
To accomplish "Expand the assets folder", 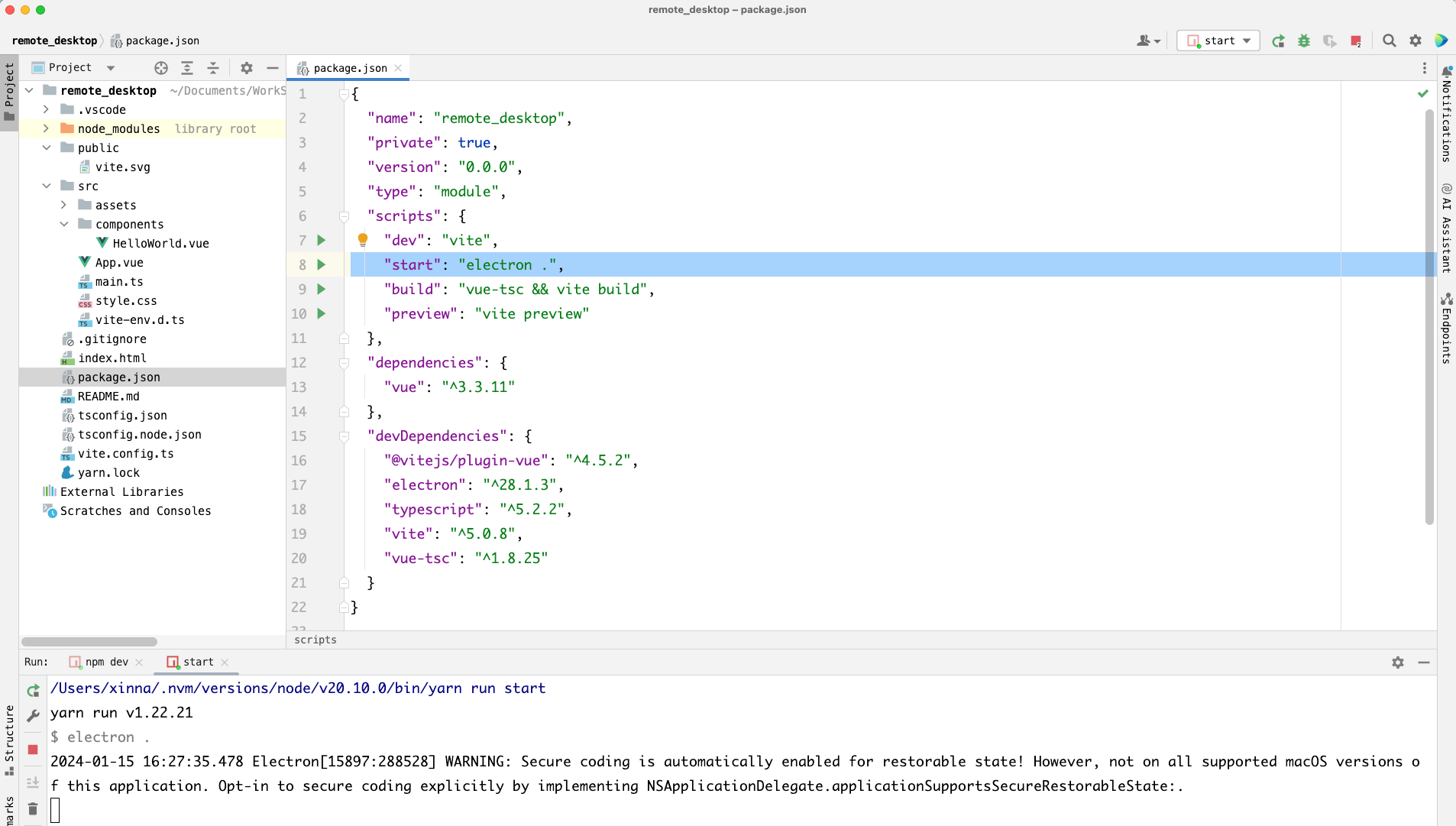I will coord(64,205).
